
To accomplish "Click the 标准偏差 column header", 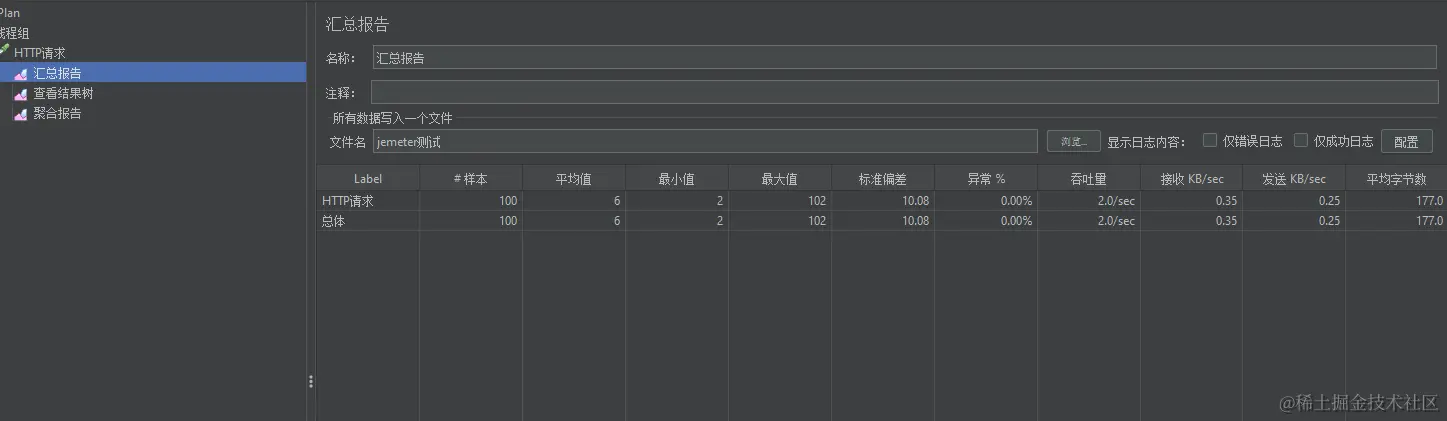I will (883, 179).
